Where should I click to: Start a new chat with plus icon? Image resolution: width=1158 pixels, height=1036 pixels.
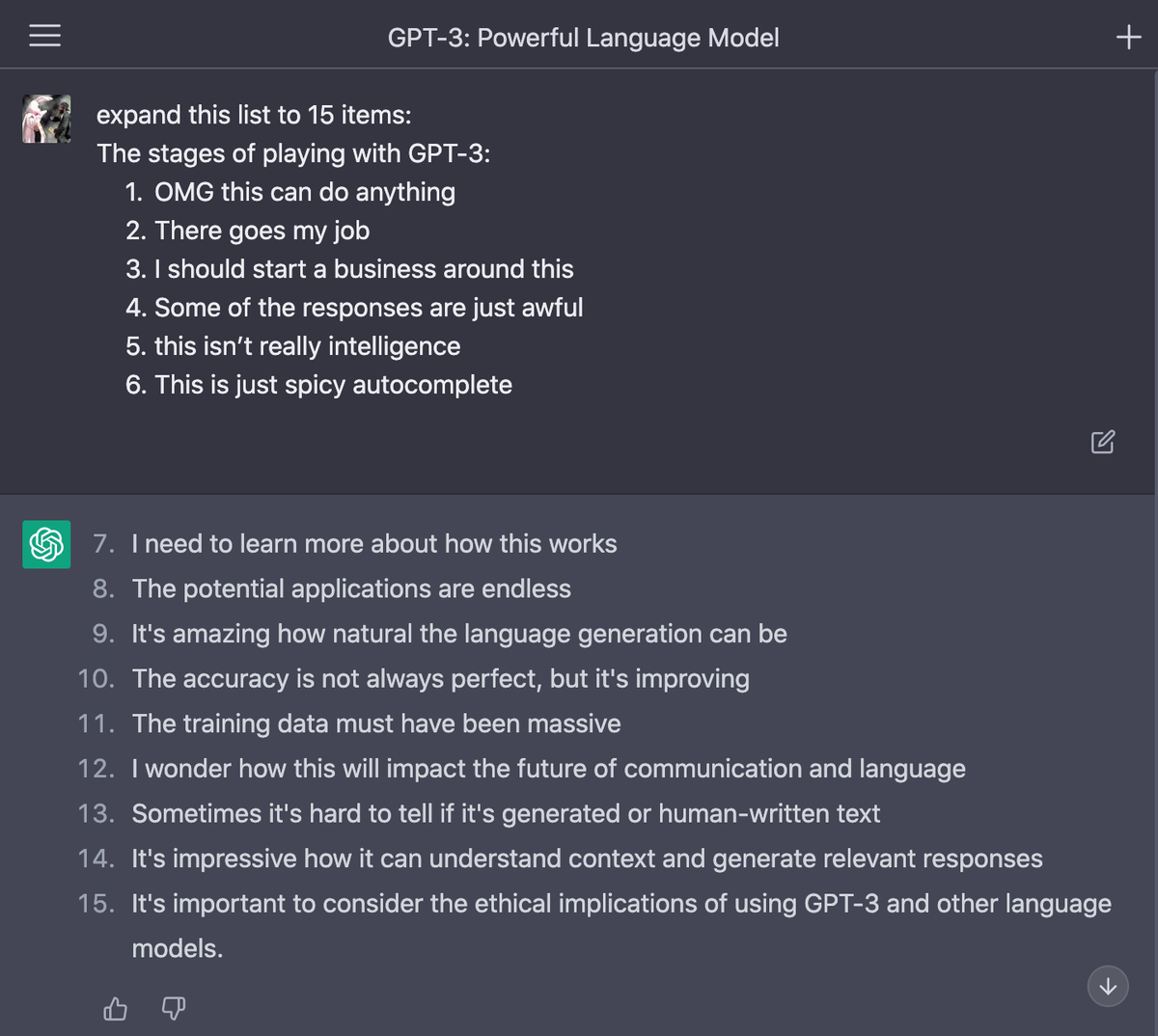1128,38
